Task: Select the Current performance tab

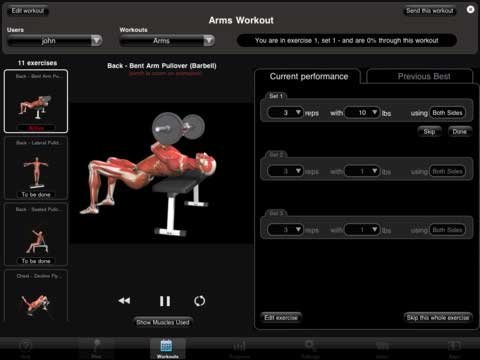Action: (308, 76)
